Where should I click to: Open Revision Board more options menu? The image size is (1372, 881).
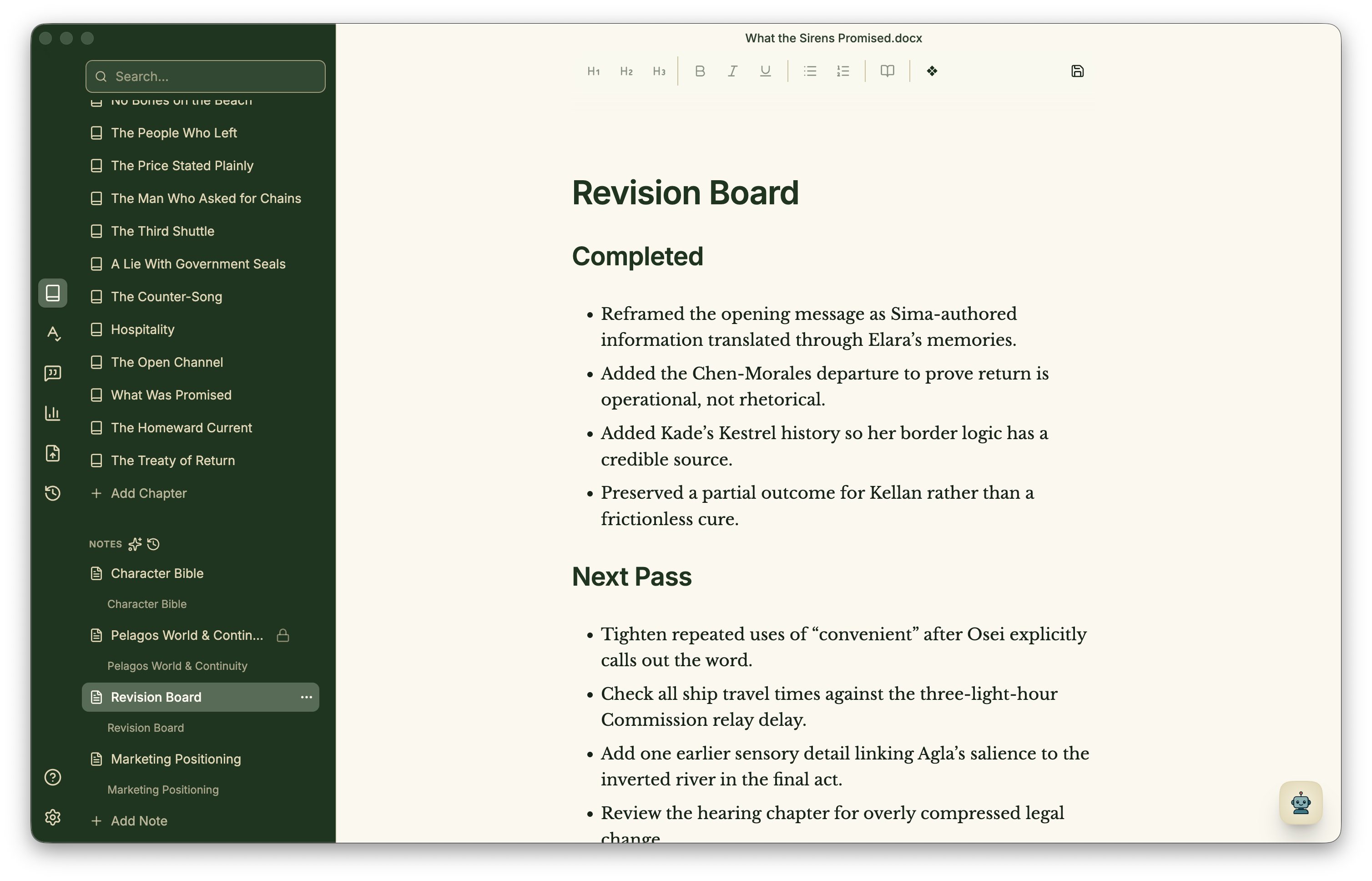coord(307,697)
